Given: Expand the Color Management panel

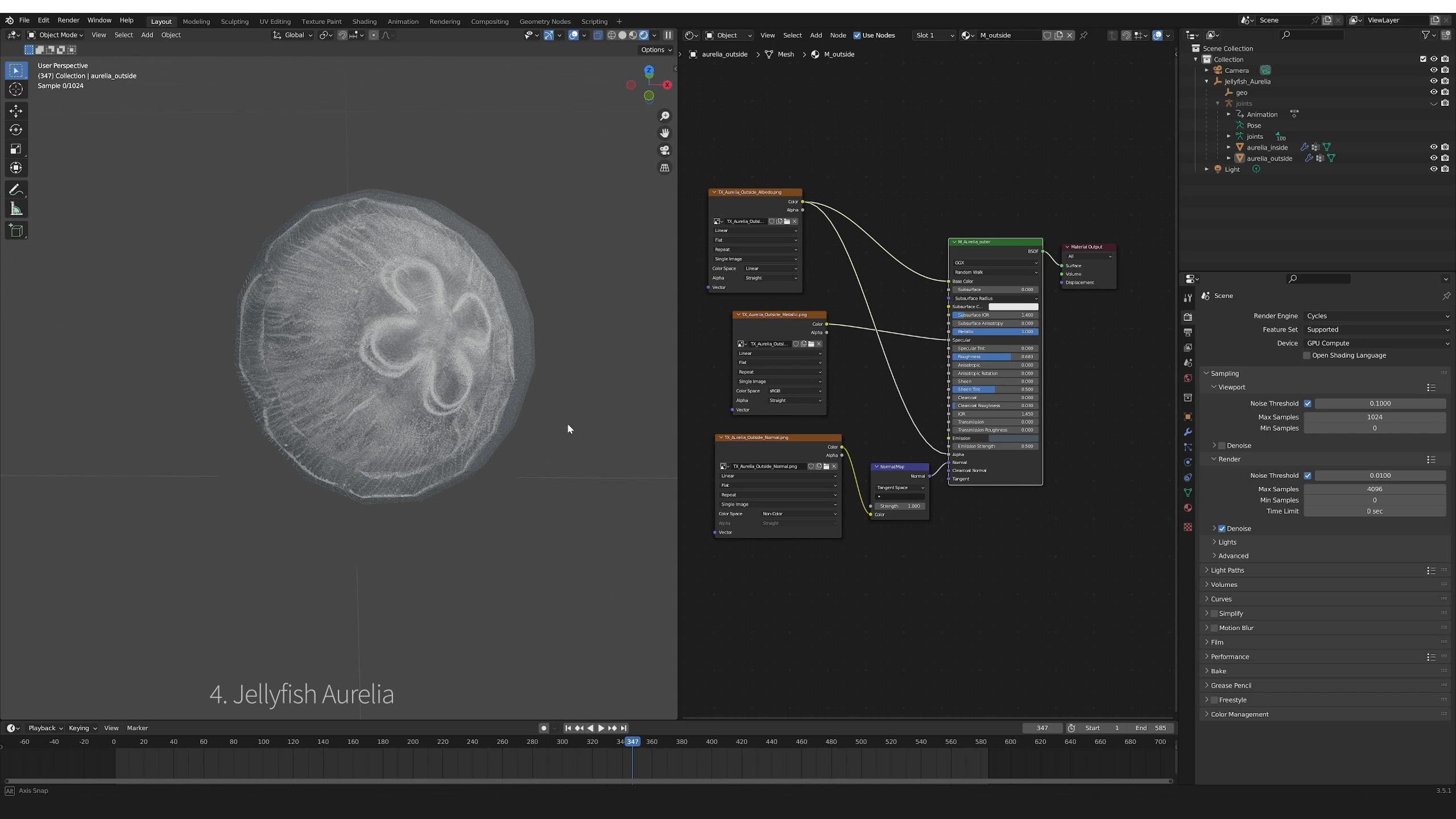Looking at the screenshot, I should click(x=1239, y=714).
